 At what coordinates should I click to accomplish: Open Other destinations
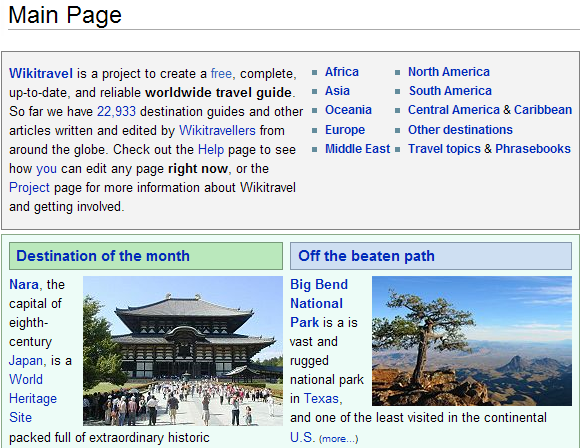point(460,130)
